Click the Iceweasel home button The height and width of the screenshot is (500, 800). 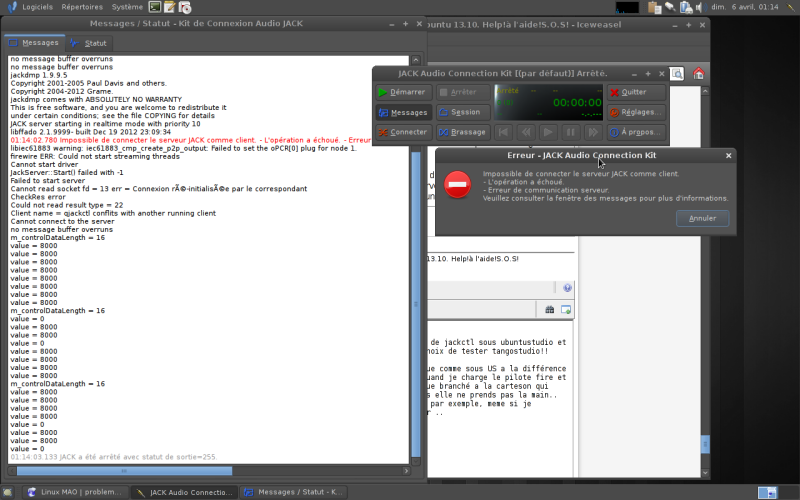point(698,73)
